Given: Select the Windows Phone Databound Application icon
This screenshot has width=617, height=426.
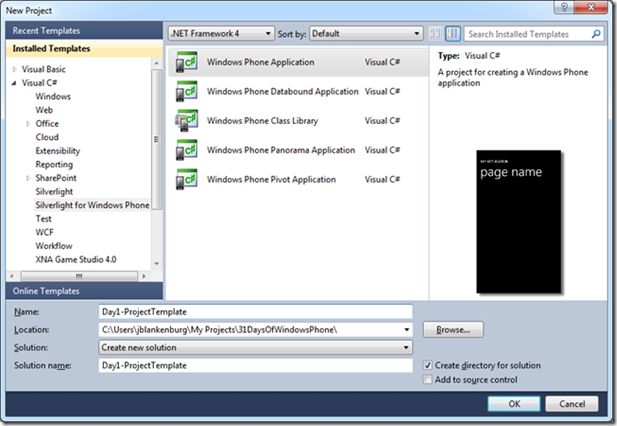Looking at the screenshot, I should point(186,91).
